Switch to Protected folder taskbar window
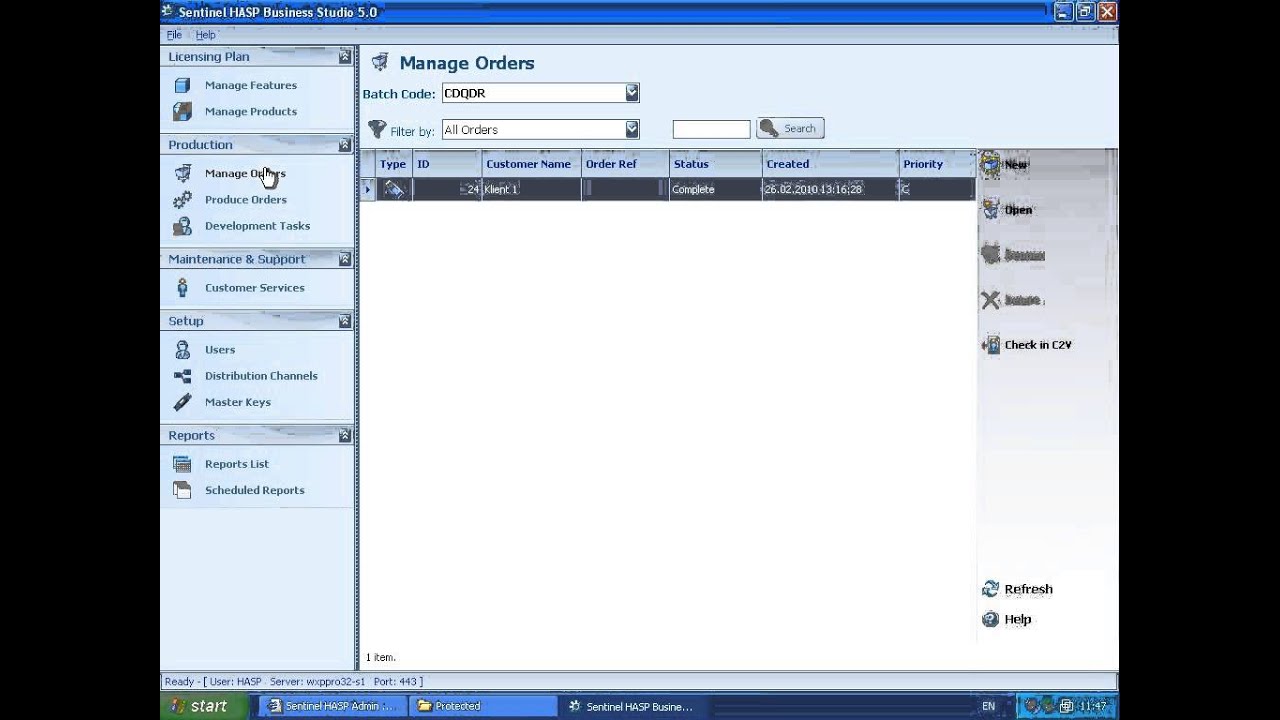The image size is (1280, 720). tap(484, 706)
